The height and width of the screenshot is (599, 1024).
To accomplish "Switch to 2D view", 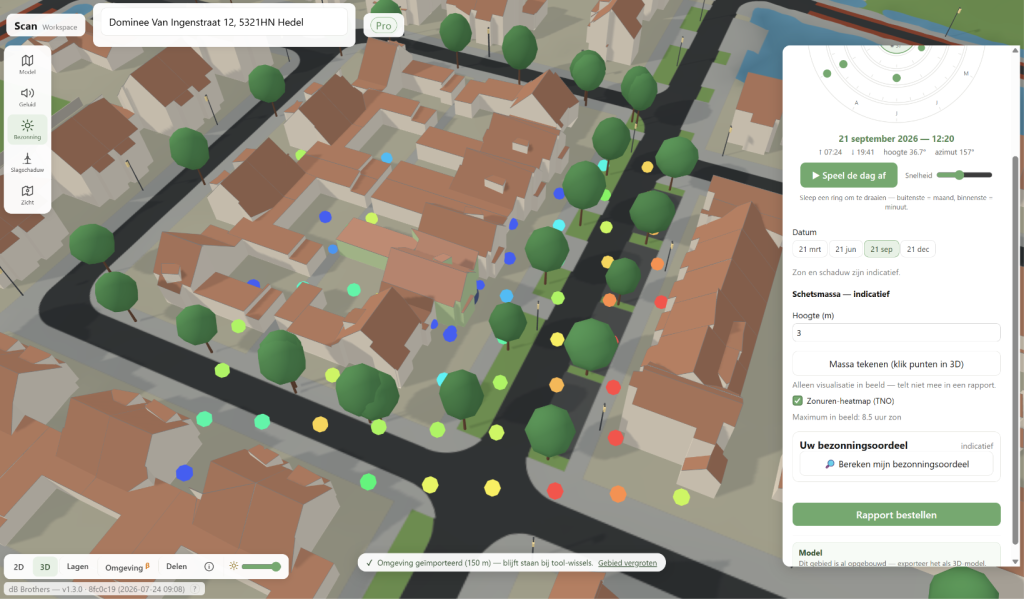I will (x=19, y=566).
